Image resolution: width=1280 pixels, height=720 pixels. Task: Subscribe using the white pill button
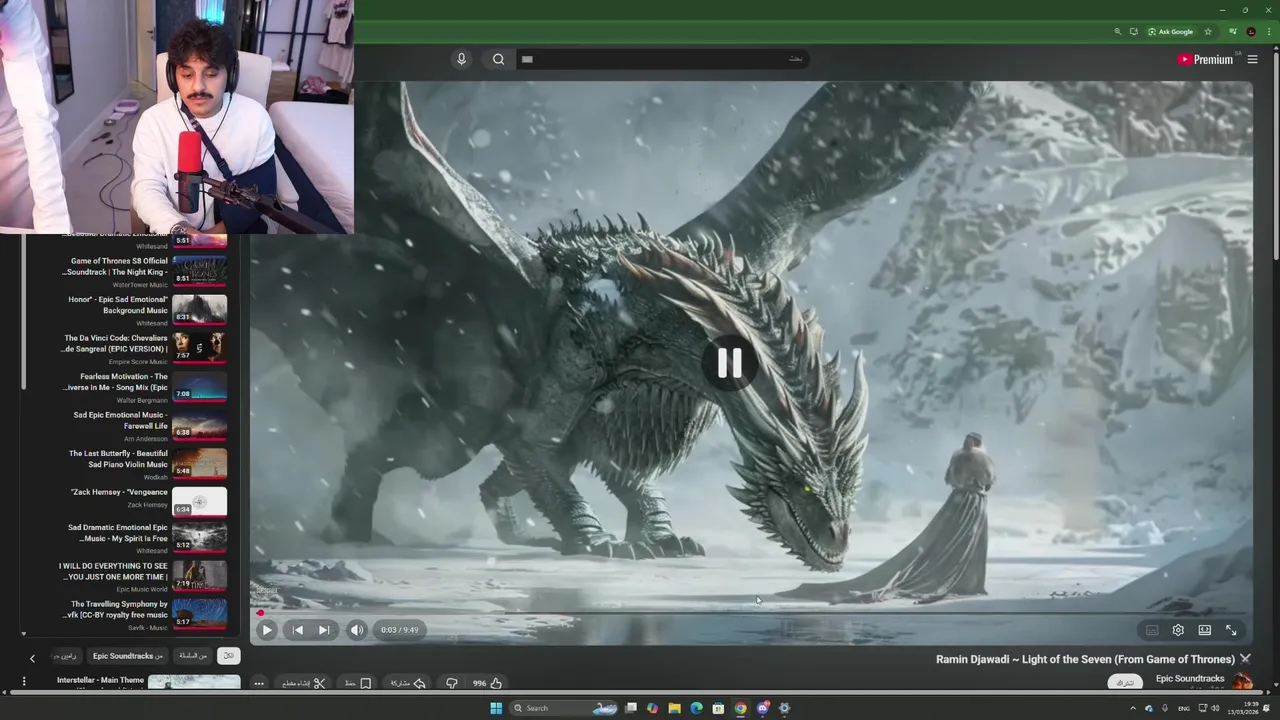(x=1125, y=683)
